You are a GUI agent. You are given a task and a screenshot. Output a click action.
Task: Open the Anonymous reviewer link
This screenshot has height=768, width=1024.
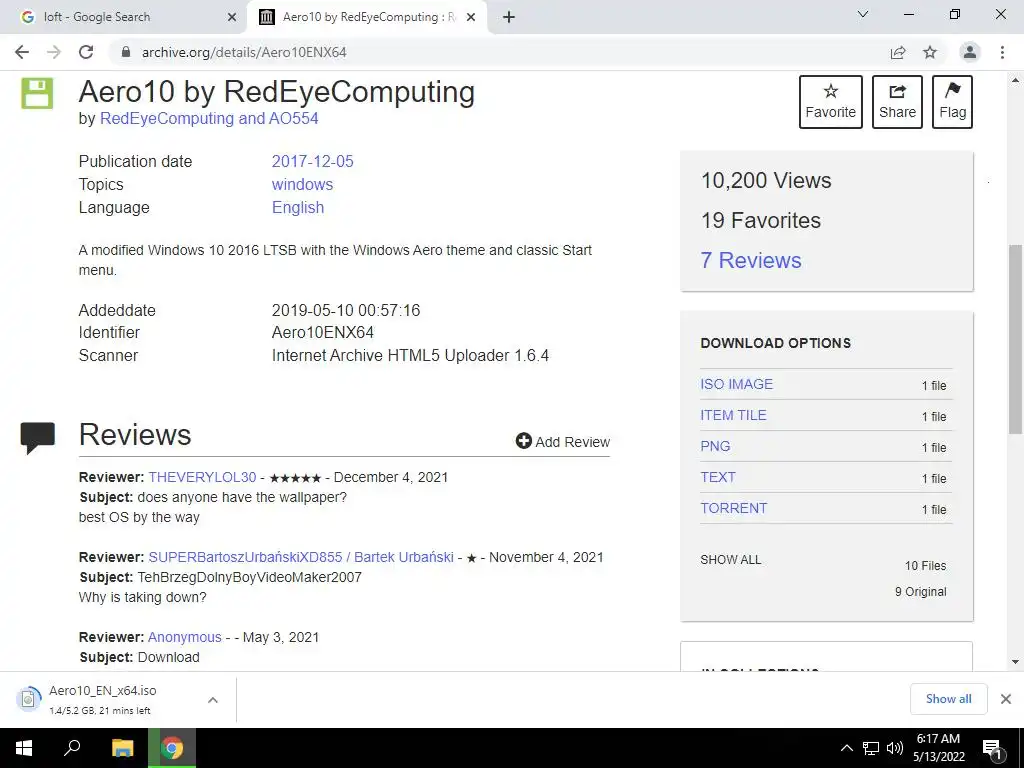[185, 637]
